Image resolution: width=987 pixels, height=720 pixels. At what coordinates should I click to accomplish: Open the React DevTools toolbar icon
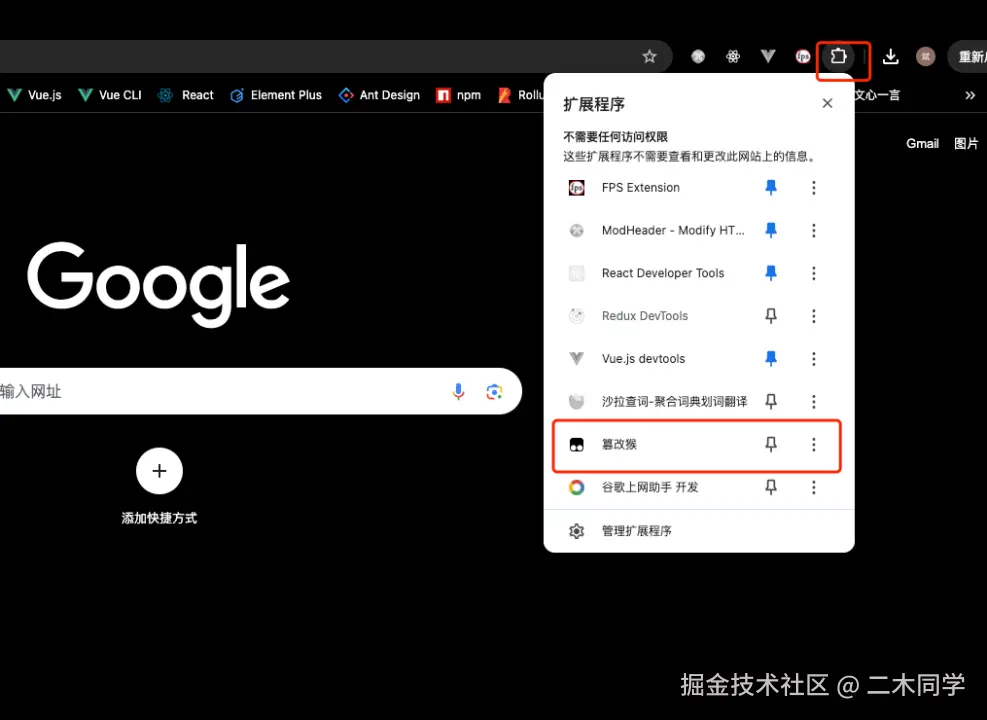[733, 57]
